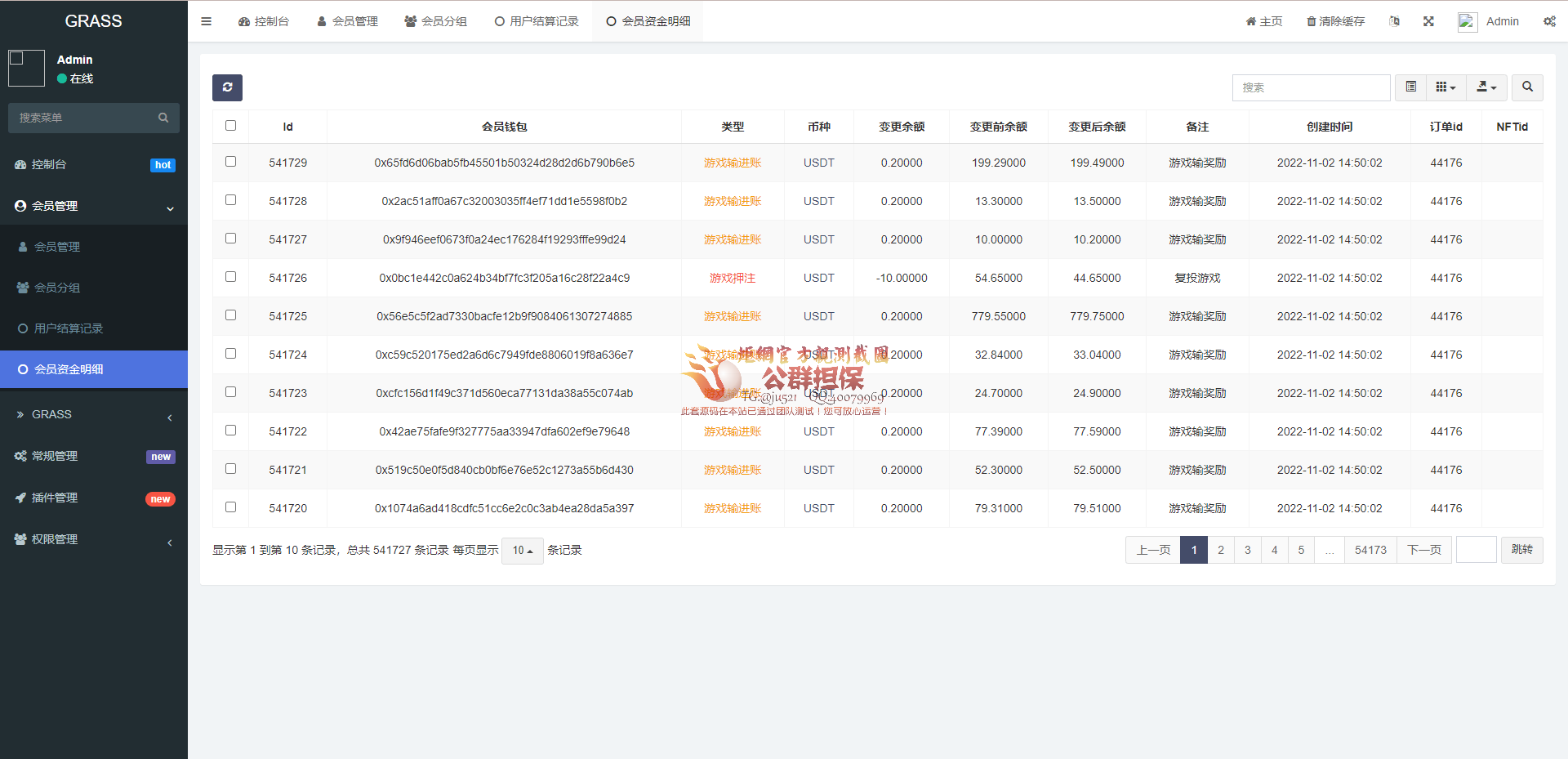This screenshot has width=1568, height=759.
Task: Click the table search input field
Action: 1311,87
